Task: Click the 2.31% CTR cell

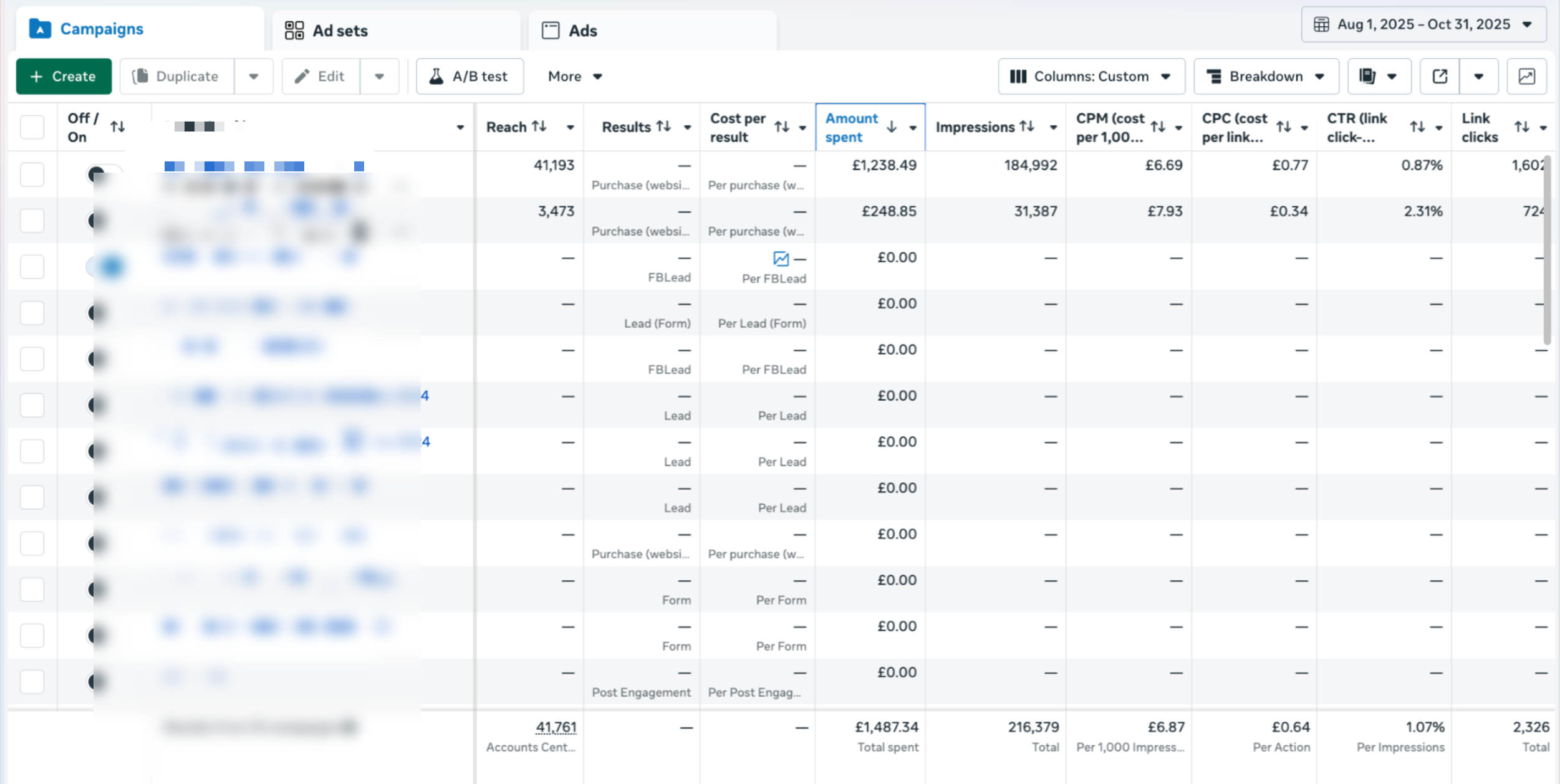Action: 1423,211
